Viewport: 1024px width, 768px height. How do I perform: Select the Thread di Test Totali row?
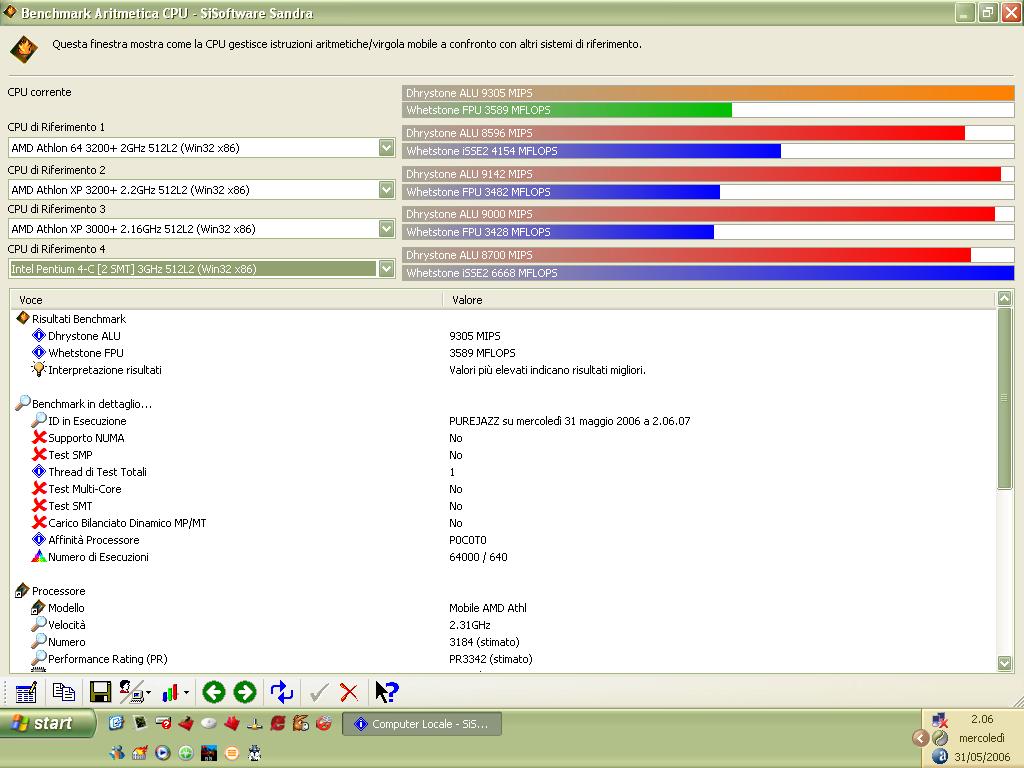pos(504,472)
